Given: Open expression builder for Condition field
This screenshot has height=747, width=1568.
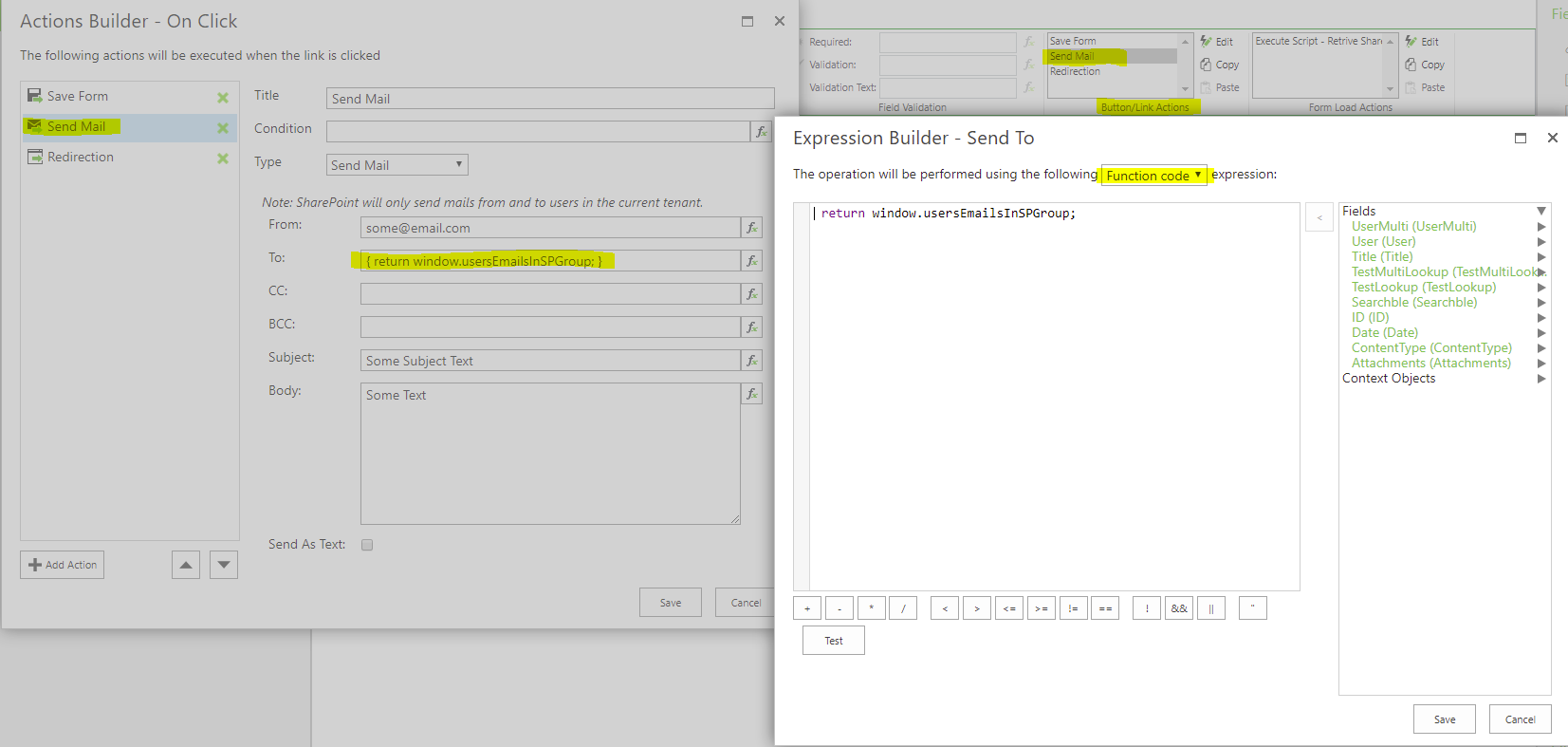Looking at the screenshot, I should [761, 132].
